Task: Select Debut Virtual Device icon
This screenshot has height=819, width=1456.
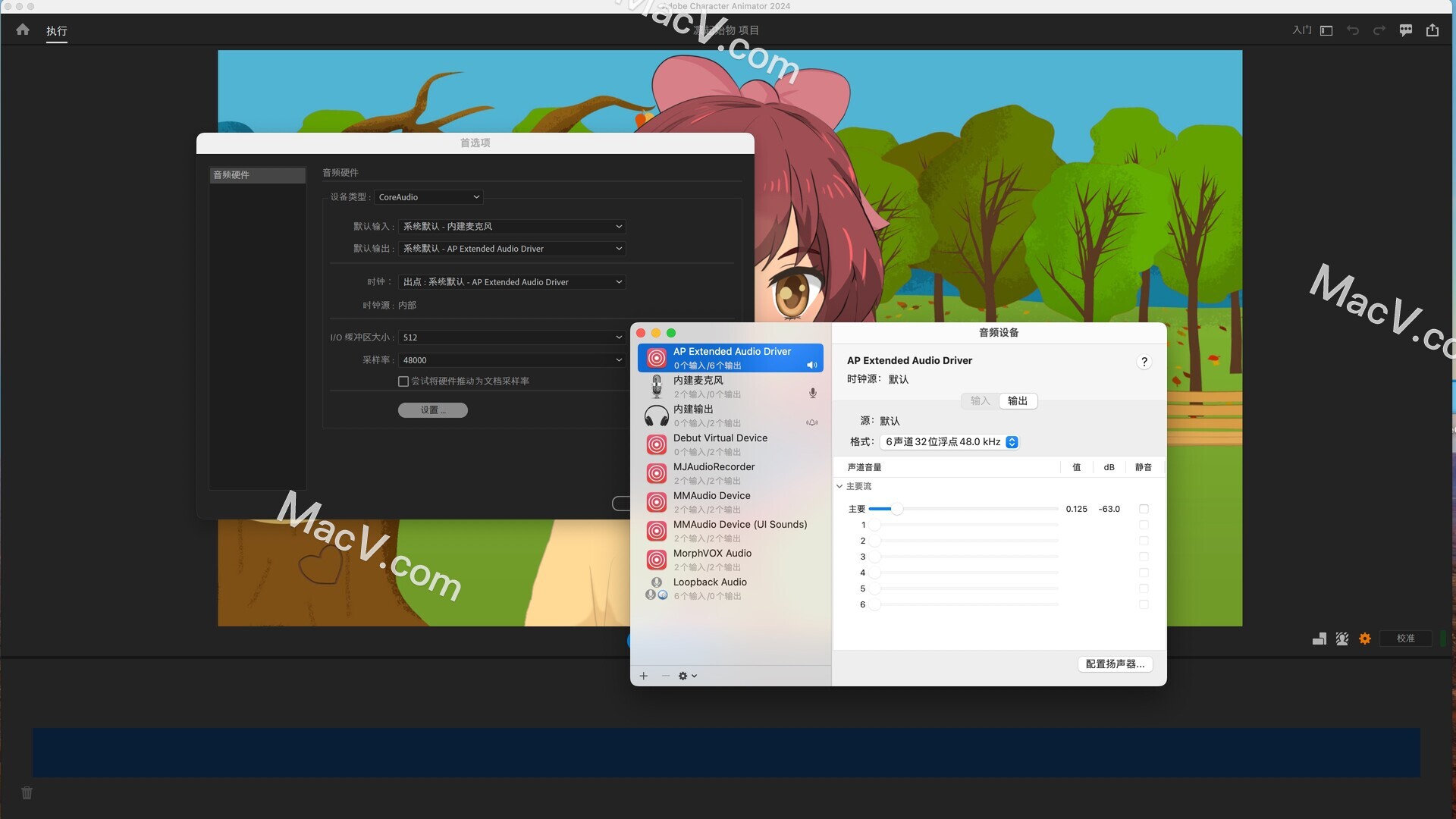Action: click(657, 444)
